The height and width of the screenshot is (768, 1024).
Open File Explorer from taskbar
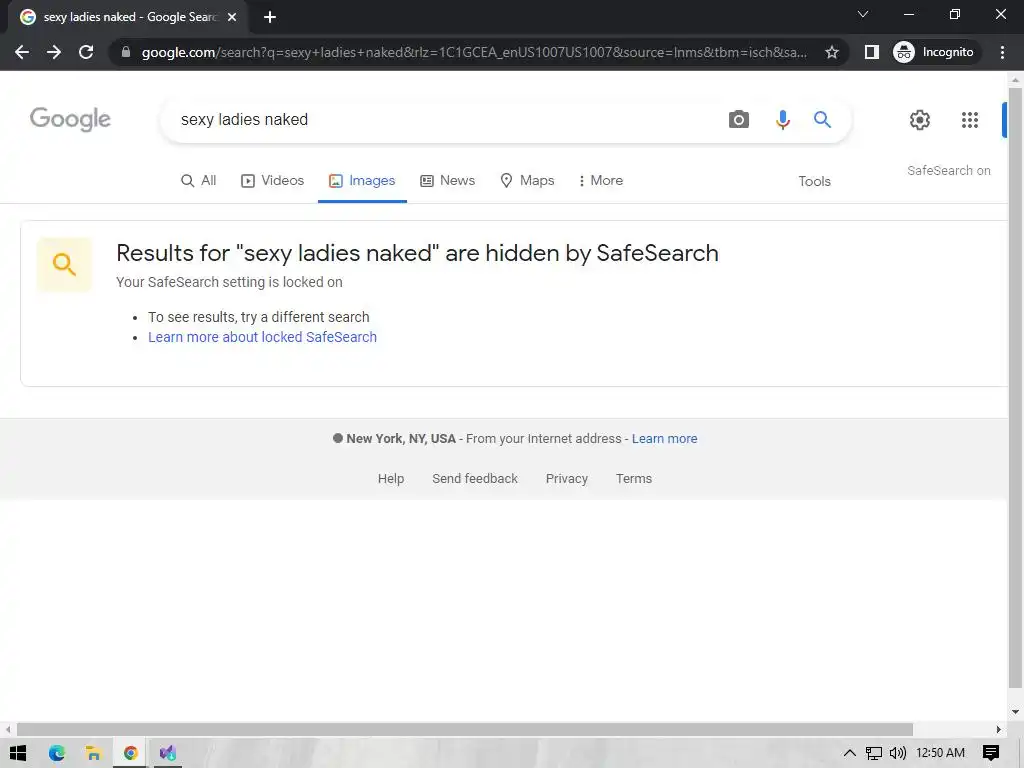pyautogui.click(x=93, y=753)
